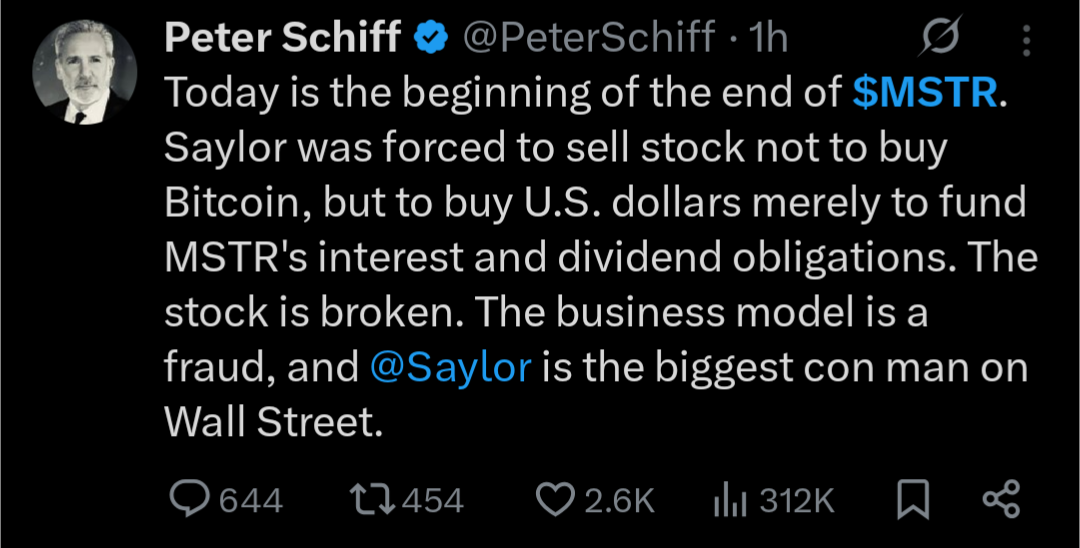Viewport: 1080px width, 548px height.
Task: Open the $MSTR cashtag link
Action: click(925, 93)
